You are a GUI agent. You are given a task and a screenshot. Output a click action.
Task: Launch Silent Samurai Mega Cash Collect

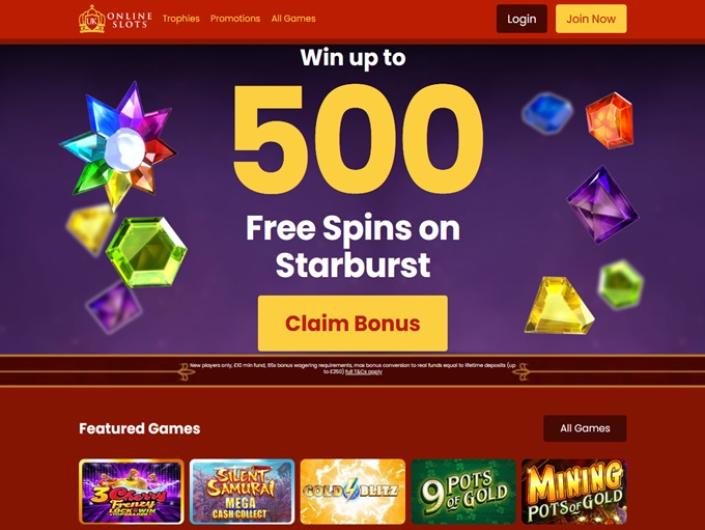click(x=242, y=491)
